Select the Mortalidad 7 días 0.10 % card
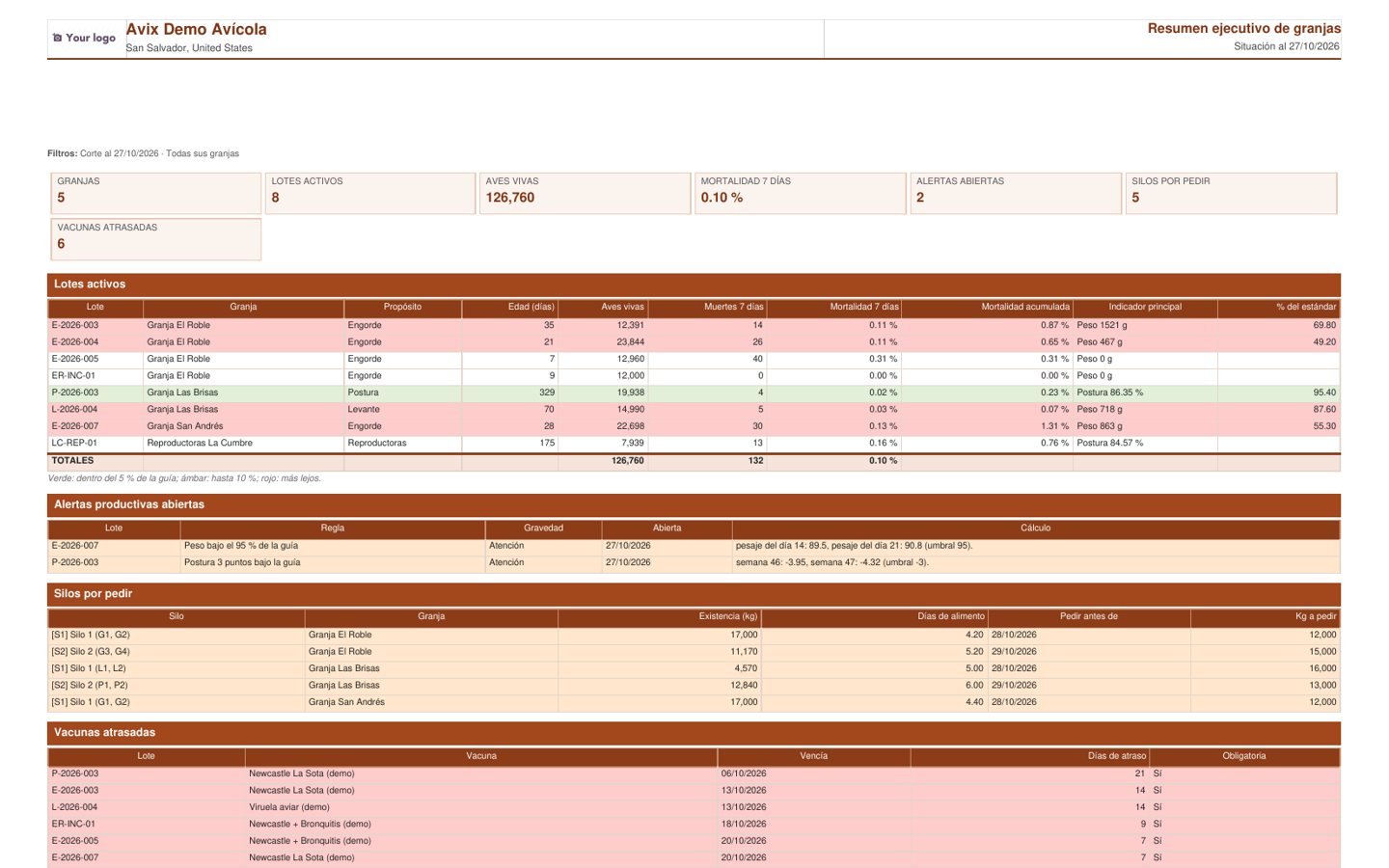This screenshot has width=1389, height=868. 800,193
